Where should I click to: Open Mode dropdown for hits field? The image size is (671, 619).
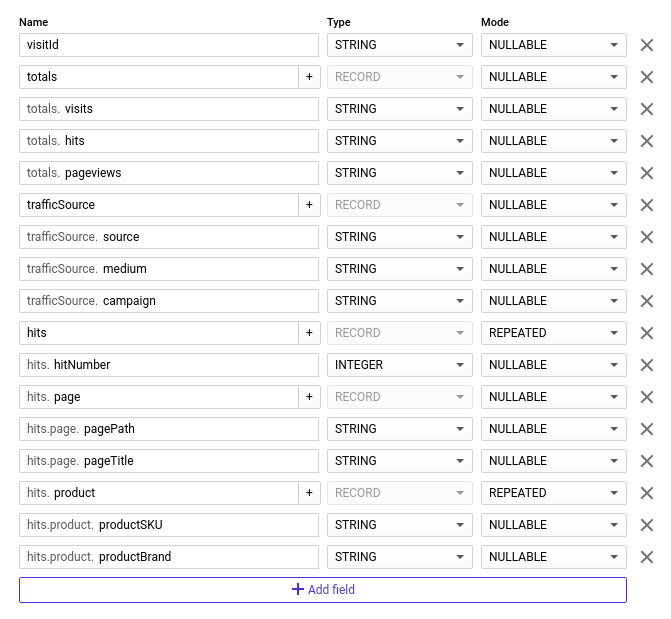coord(553,333)
